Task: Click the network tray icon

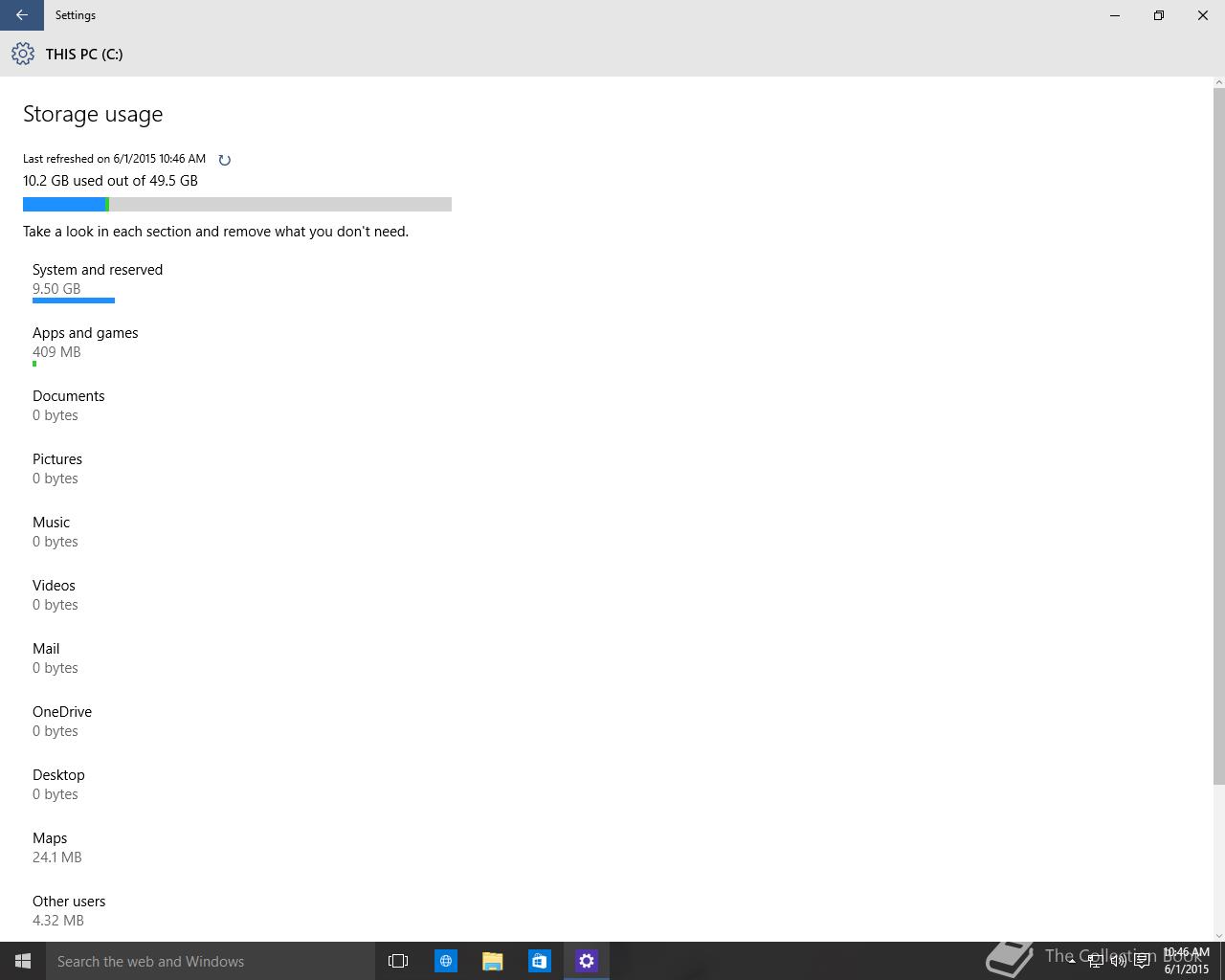Action: (1095, 962)
